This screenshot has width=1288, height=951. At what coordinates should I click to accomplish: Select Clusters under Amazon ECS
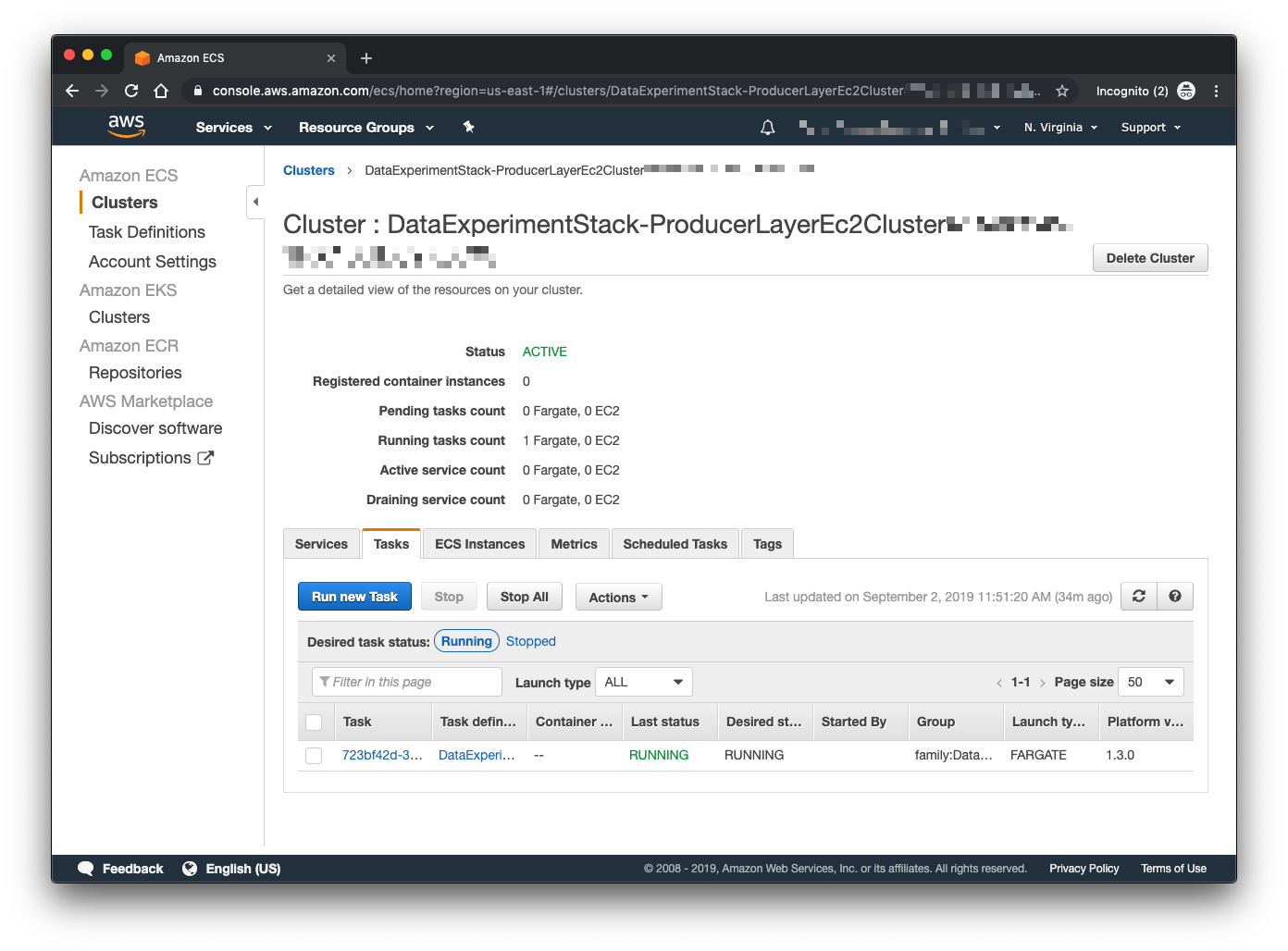(125, 203)
